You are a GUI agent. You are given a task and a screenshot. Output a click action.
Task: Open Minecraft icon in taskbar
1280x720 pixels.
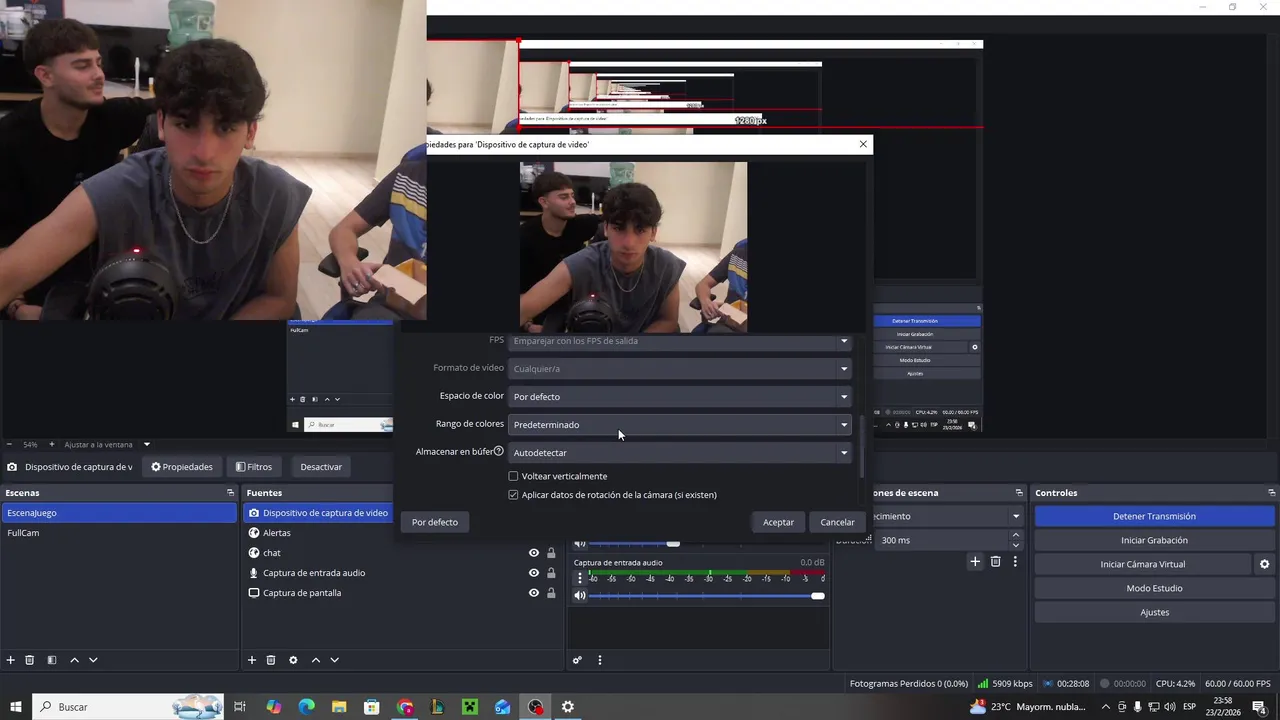pos(470,707)
